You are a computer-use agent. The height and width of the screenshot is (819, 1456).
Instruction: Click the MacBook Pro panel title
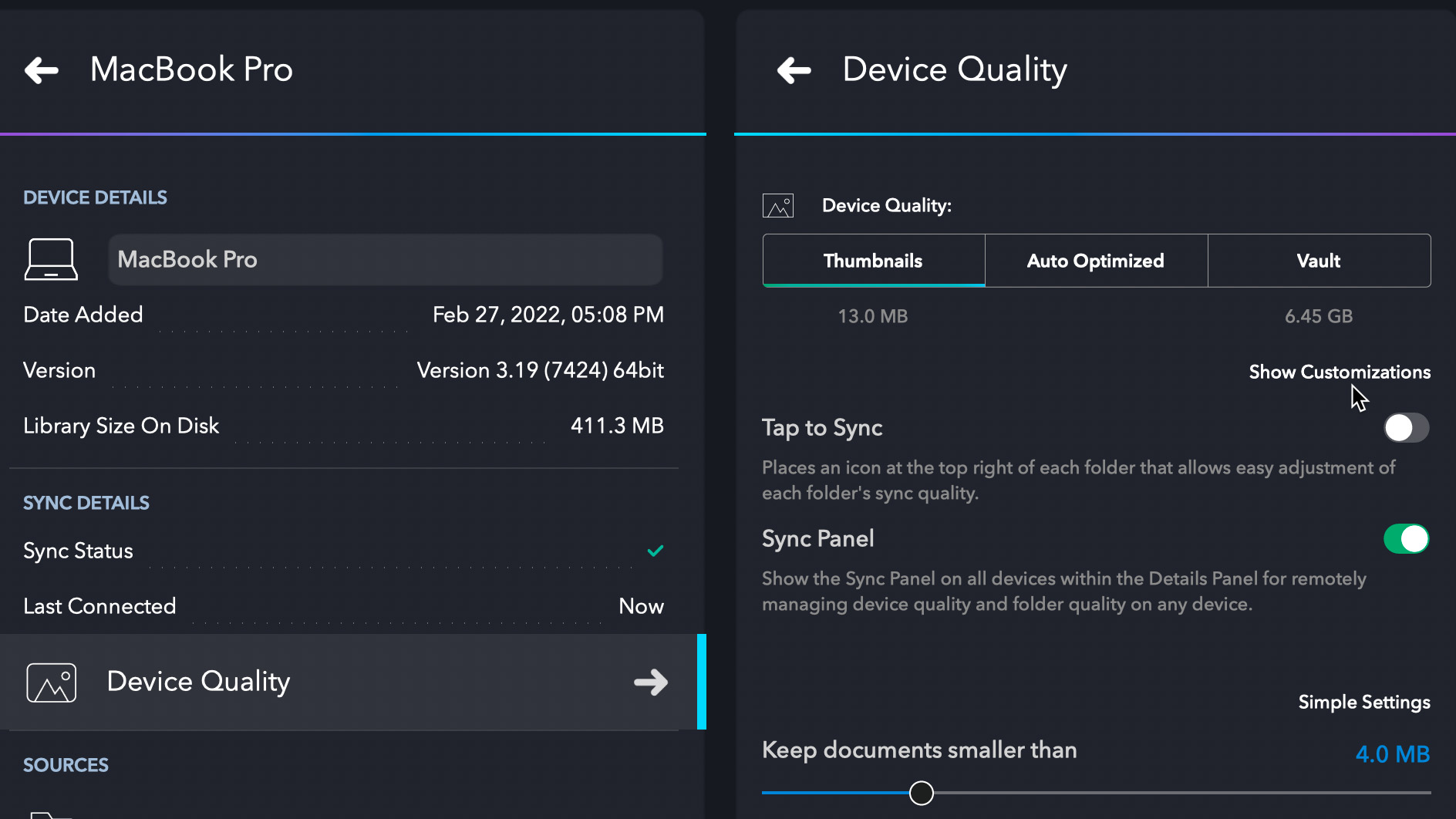click(191, 69)
